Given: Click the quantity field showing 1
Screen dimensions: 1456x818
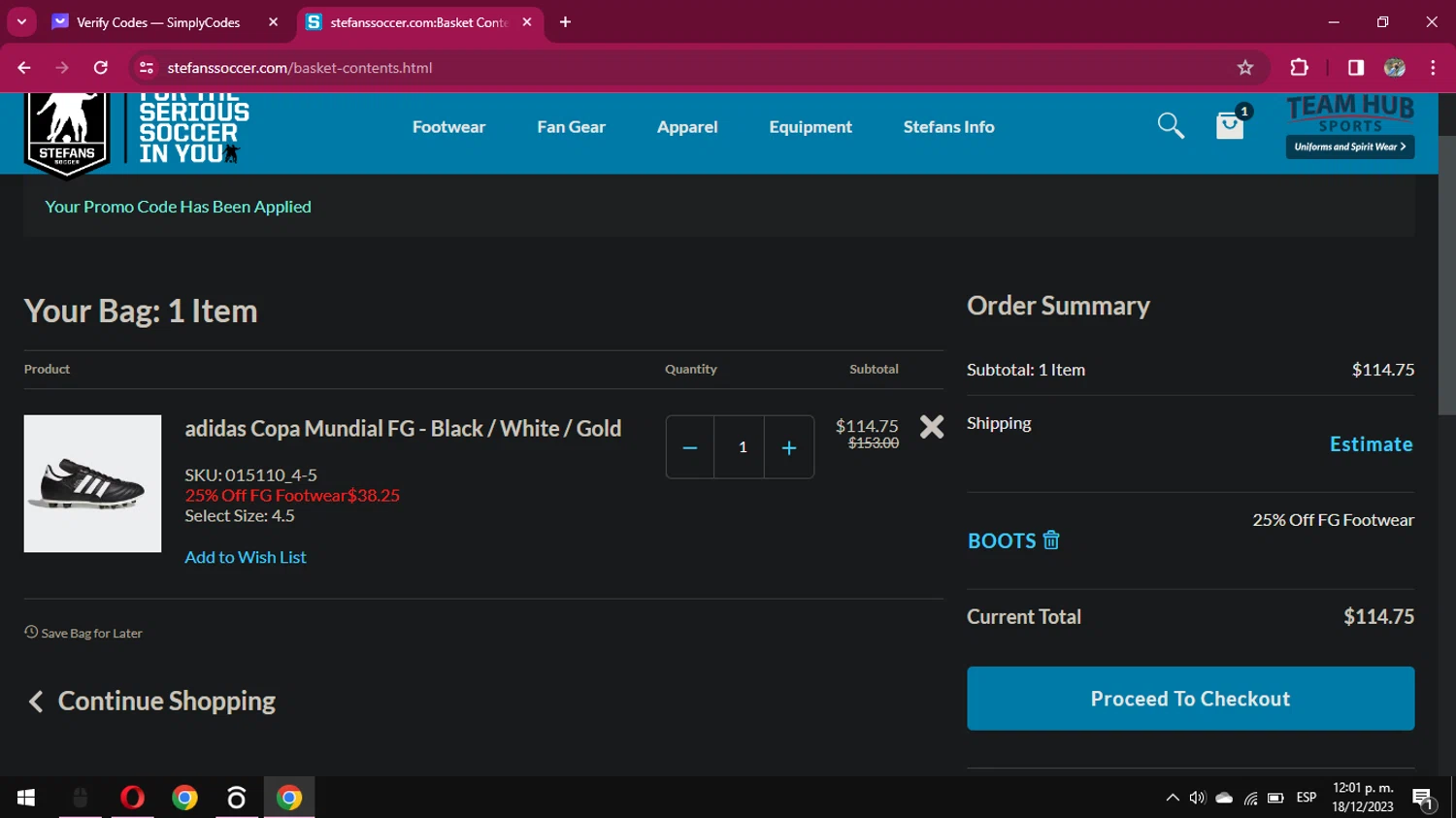Looking at the screenshot, I should pyautogui.click(x=740, y=447).
